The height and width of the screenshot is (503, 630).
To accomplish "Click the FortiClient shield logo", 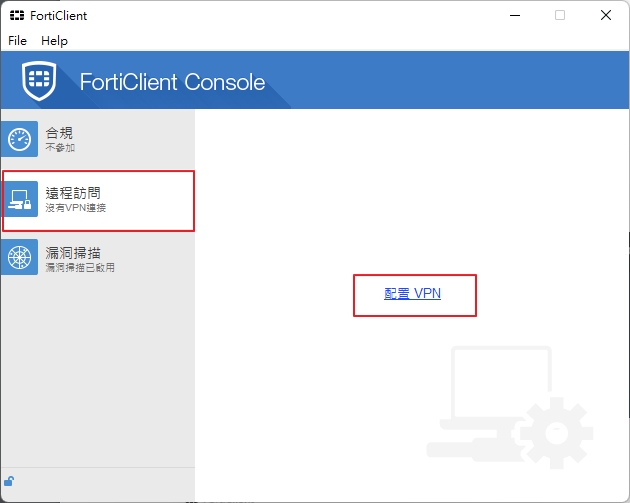I will (x=39, y=81).
